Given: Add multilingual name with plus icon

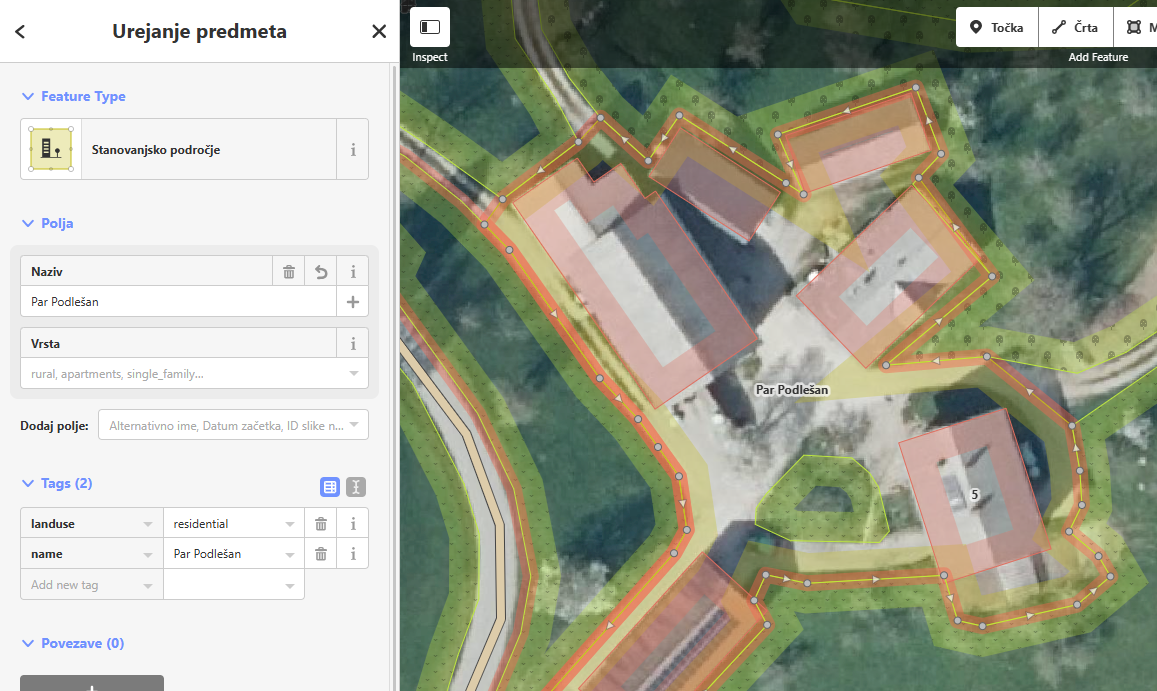Looking at the screenshot, I should click(x=352, y=302).
